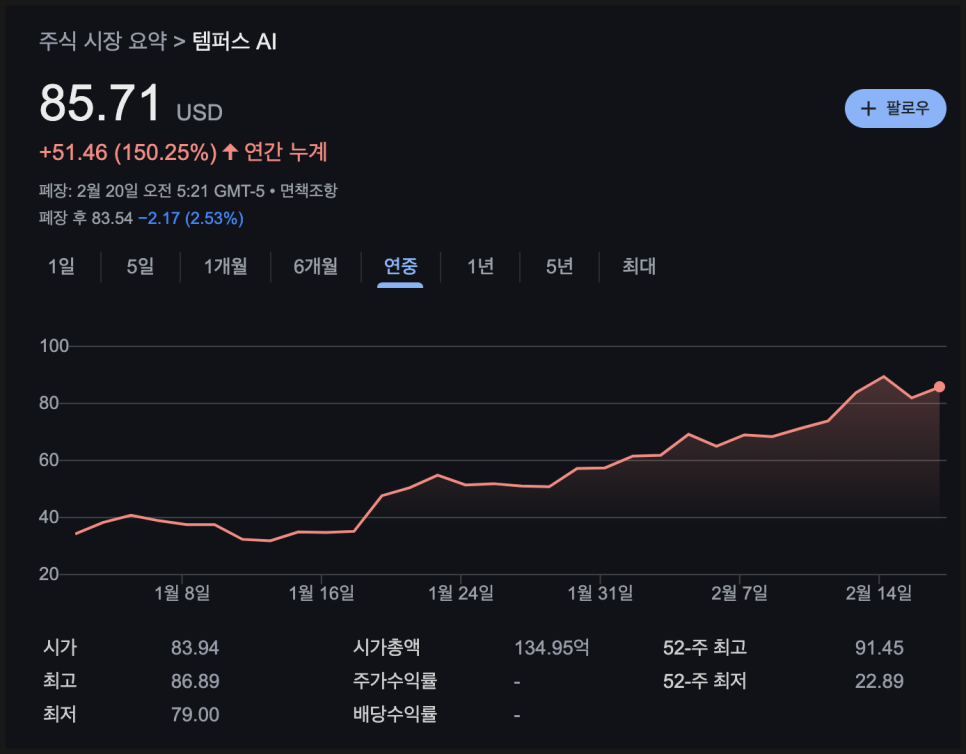Select the 5일 time range tab

140,267
